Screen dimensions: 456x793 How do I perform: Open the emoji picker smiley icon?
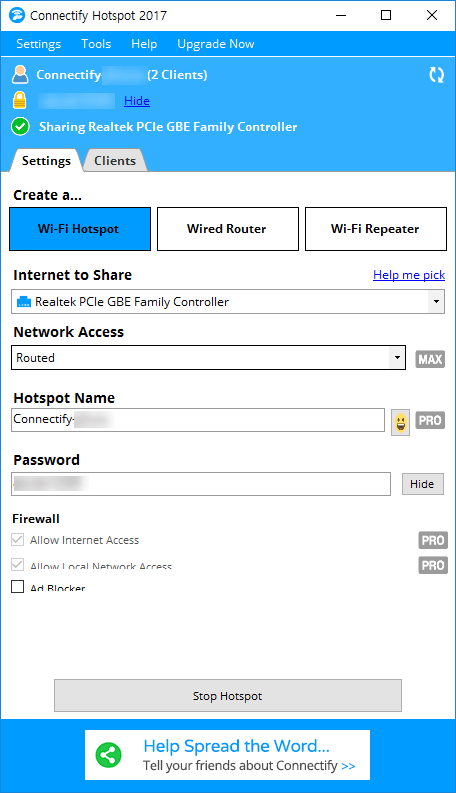point(400,422)
